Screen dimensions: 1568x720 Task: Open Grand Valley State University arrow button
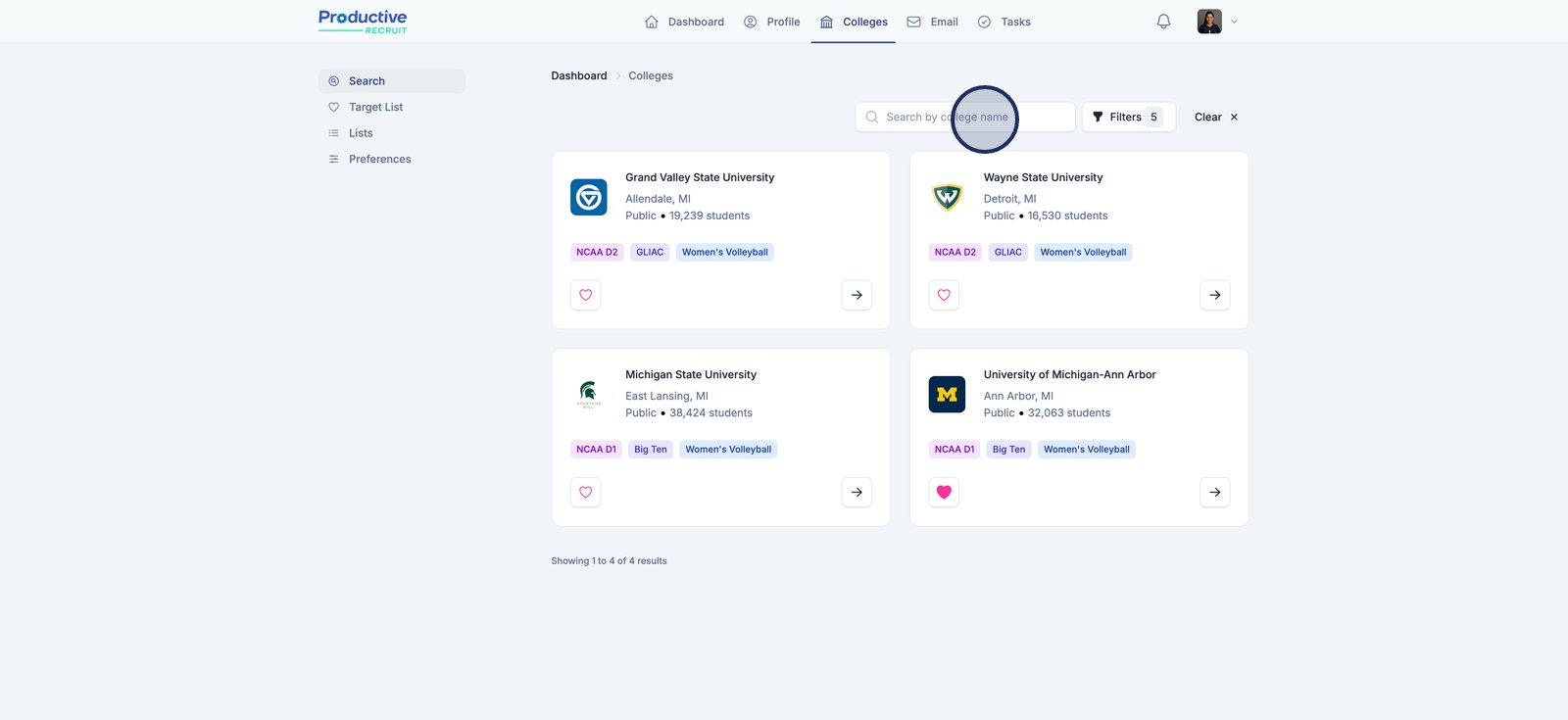(x=857, y=295)
